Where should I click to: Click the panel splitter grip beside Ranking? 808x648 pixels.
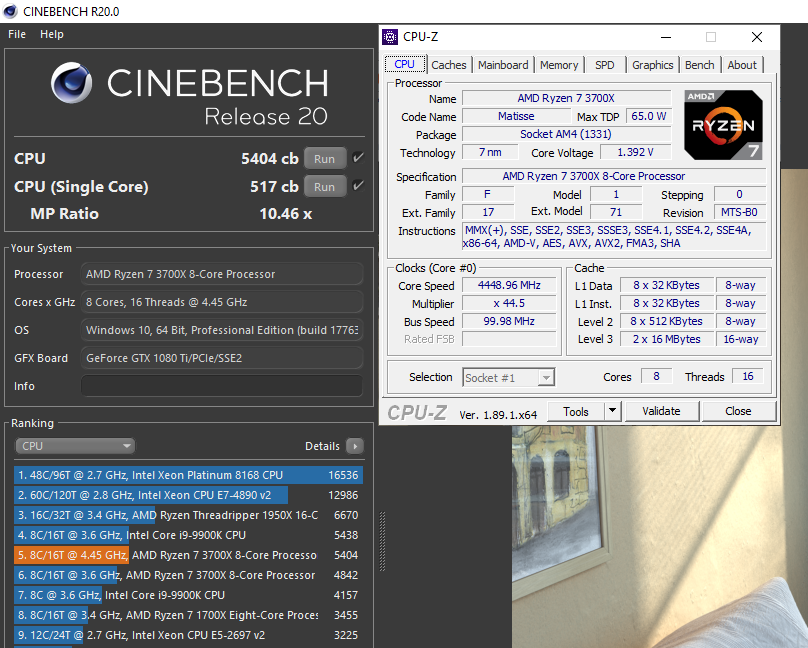(382, 541)
